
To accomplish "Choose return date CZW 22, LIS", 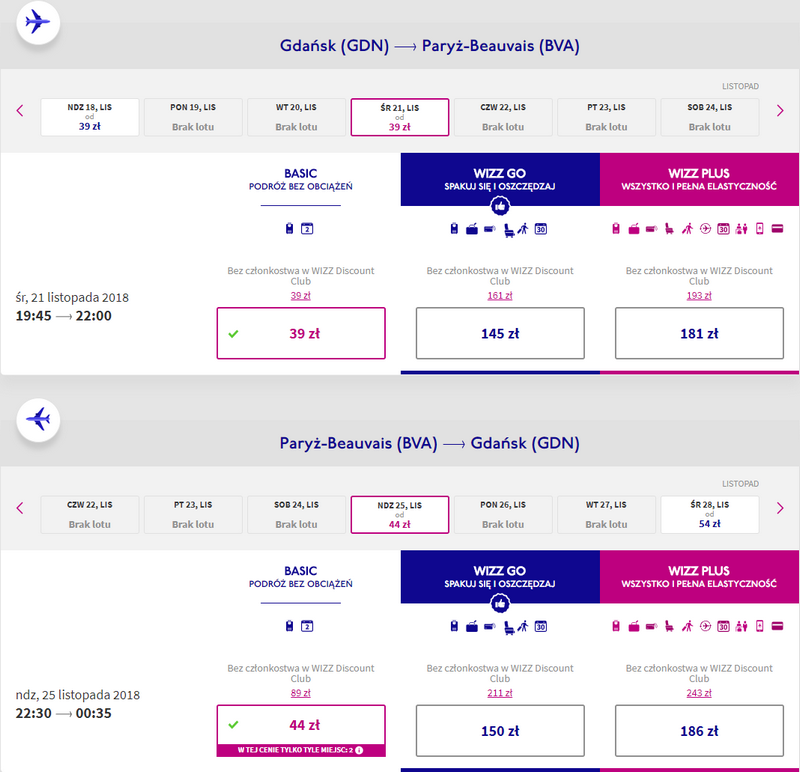I will point(90,514).
